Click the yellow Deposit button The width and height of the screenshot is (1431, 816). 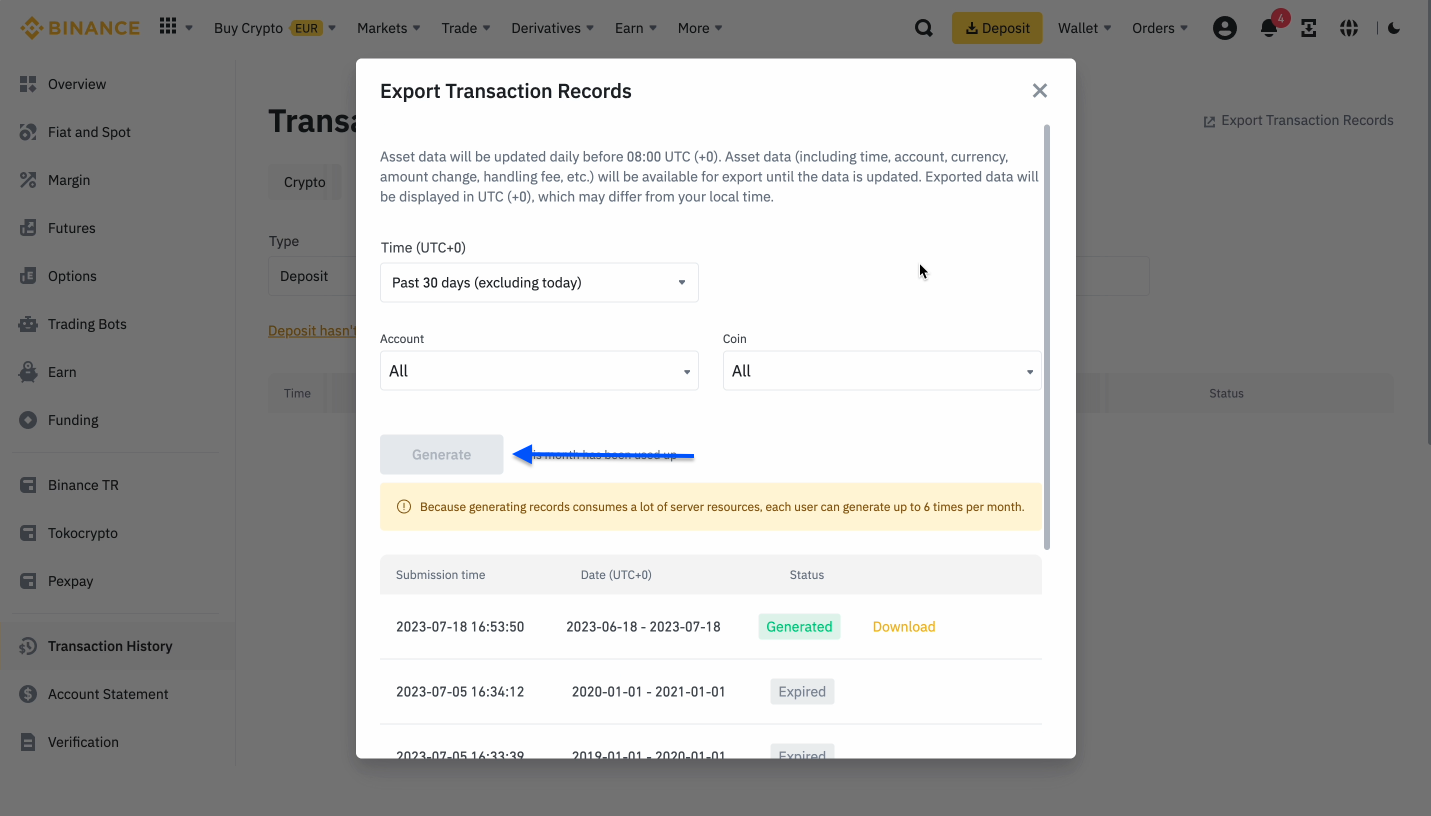[997, 28]
